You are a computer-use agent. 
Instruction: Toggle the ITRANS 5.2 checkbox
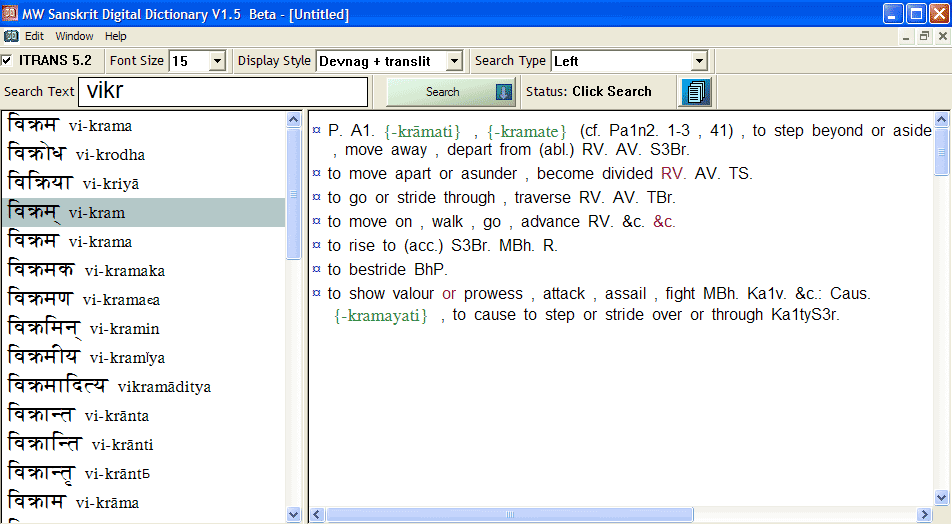(x=8, y=61)
